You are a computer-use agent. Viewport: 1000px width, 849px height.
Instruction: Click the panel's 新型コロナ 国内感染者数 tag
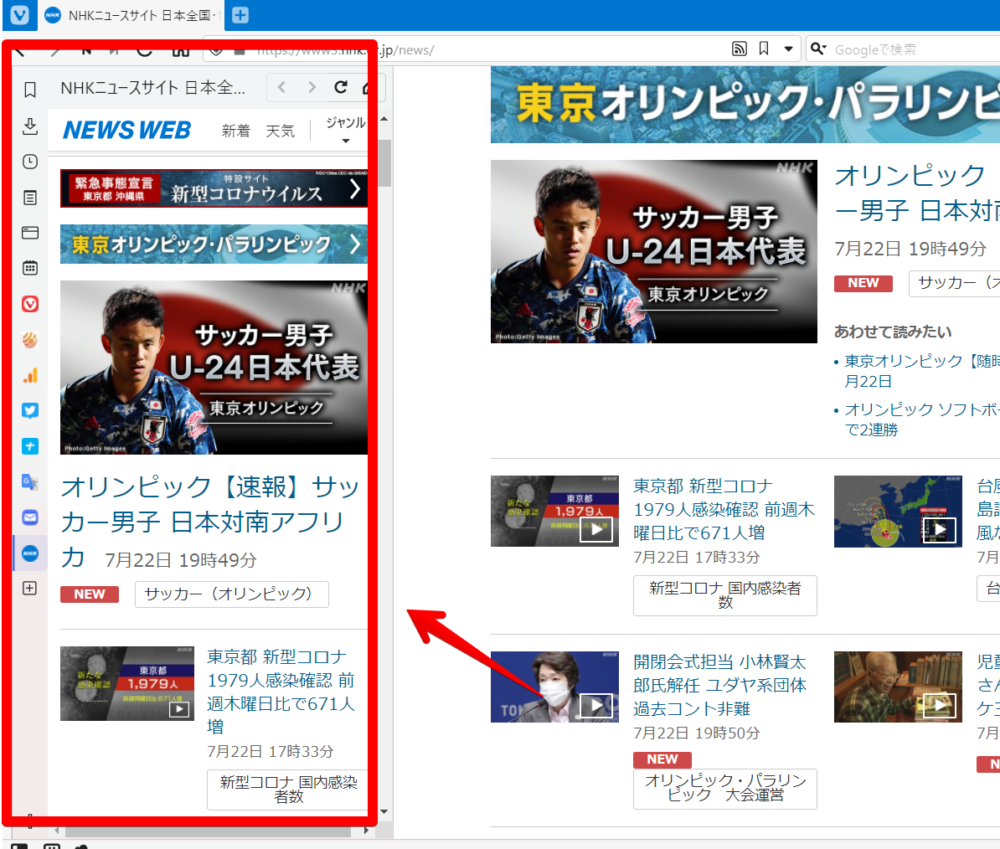pyautogui.click(x=288, y=790)
